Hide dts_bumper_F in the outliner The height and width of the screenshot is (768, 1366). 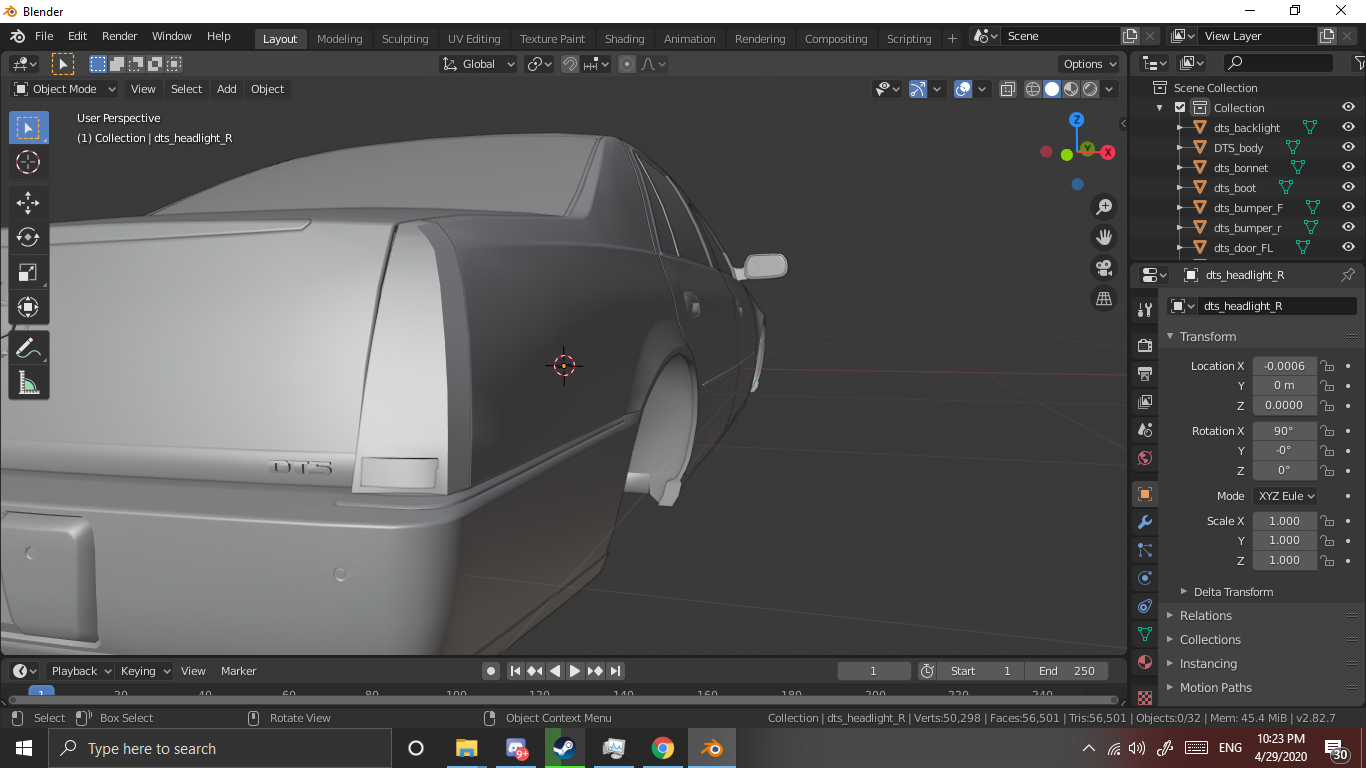point(1348,207)
